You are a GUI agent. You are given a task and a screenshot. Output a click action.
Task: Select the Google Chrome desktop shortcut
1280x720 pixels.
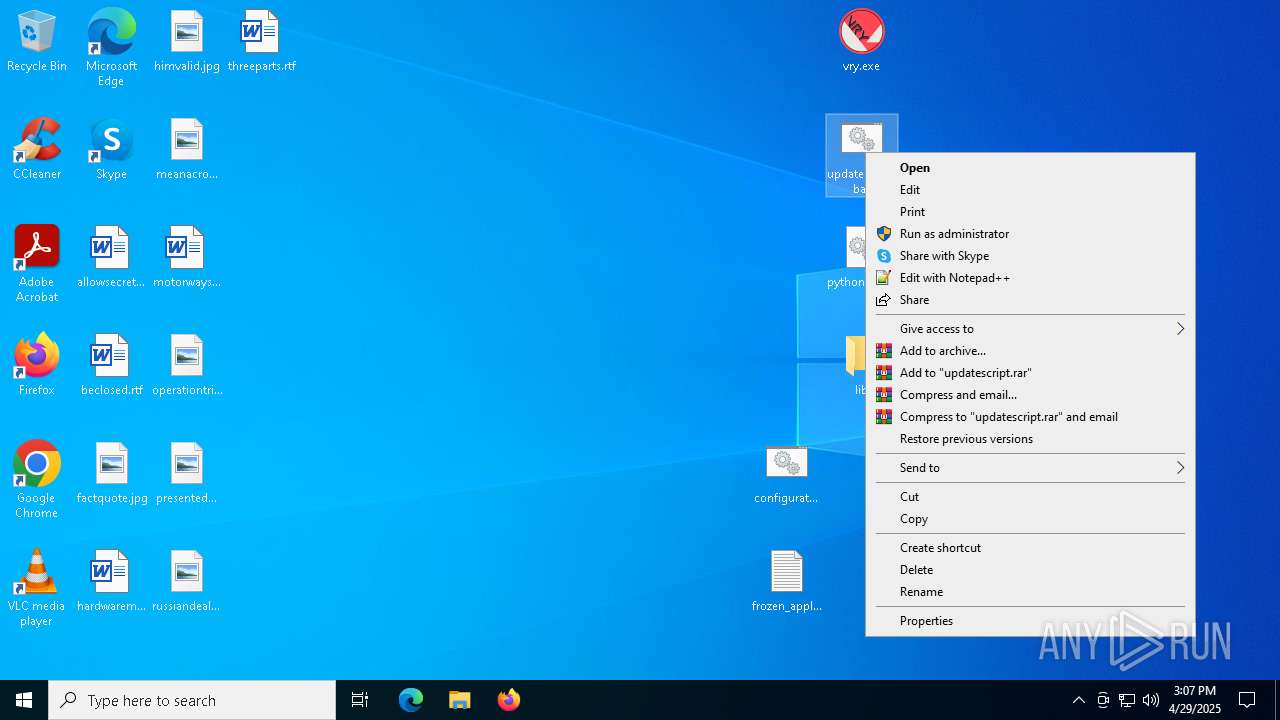tap(37, 480)
